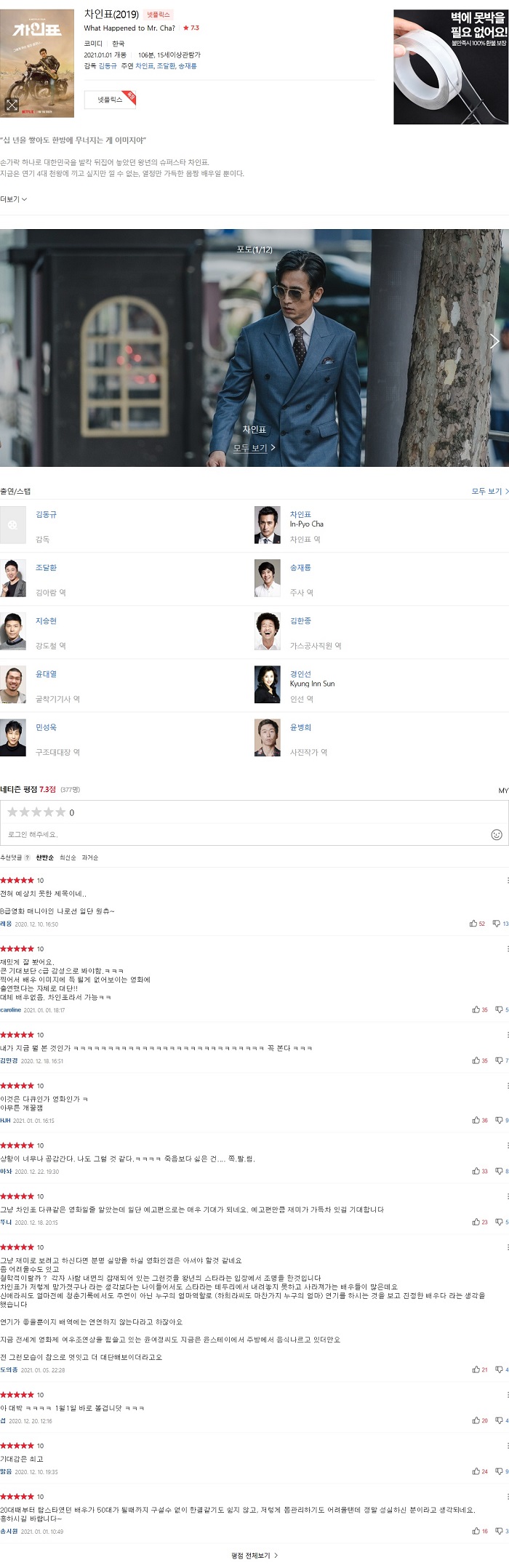
Task: Click the poster enlarge icon
Action: tap(12, 105)
